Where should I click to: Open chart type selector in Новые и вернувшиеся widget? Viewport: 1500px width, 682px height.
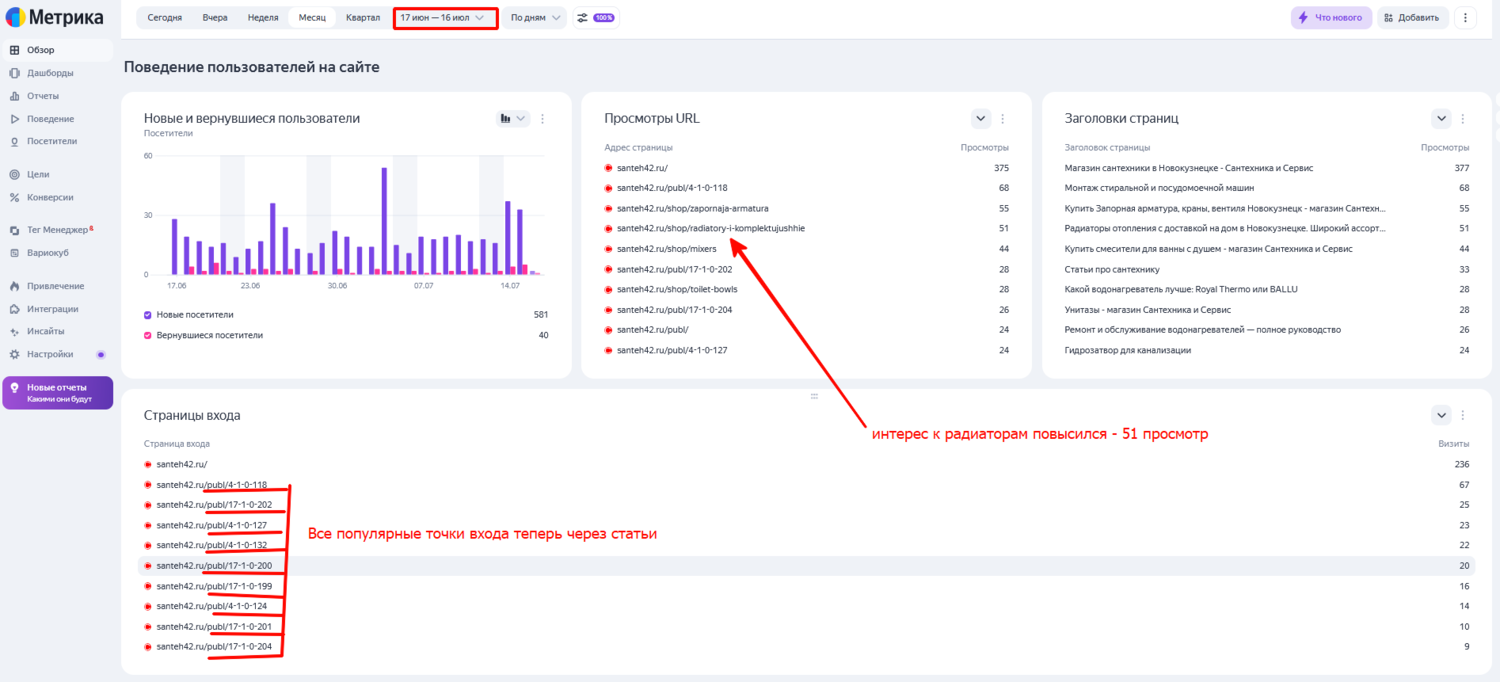pos(512,118)
